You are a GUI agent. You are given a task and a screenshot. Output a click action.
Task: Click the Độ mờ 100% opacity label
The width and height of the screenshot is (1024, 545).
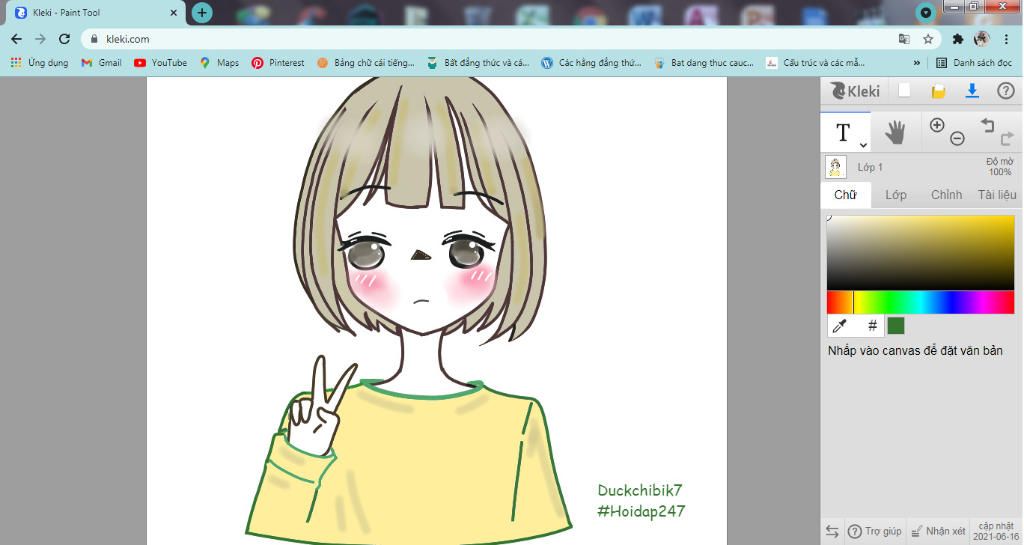point(999,166)
